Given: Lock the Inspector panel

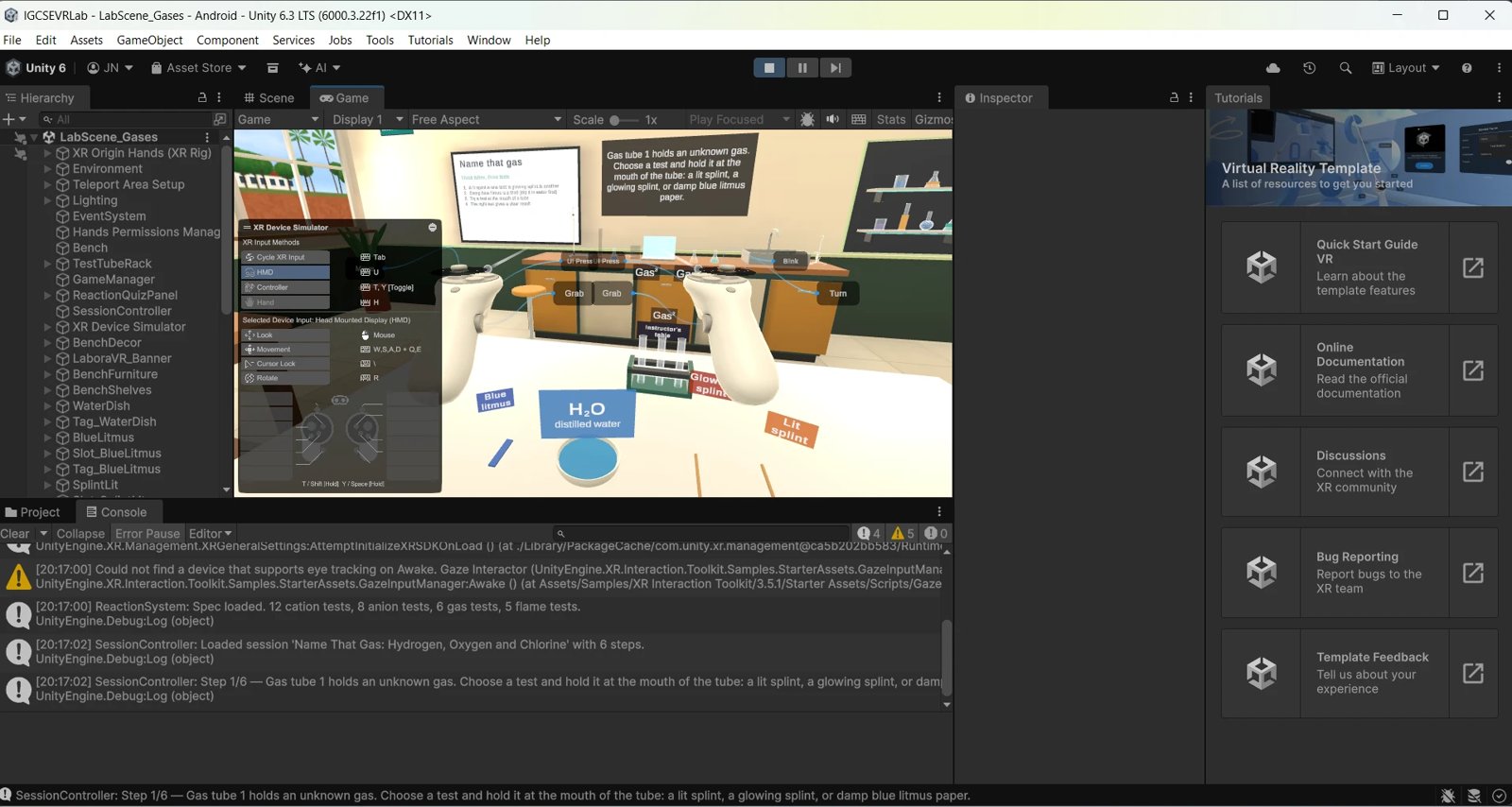Looking at the screenshot, I should [x=1174, y=97].
